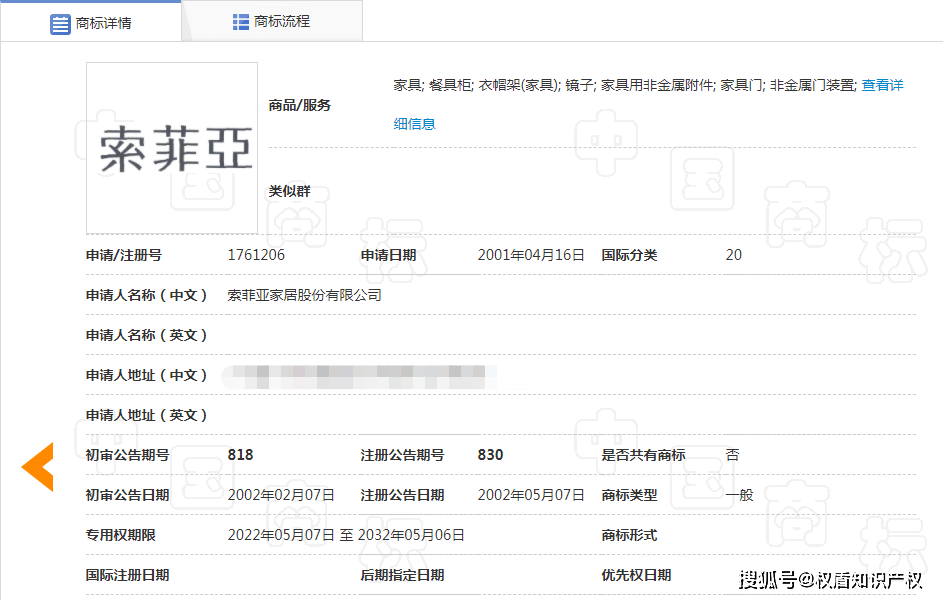Screen dimensions: 943x600
Task: Select application date 2001年04月16日
Action: [x=531, y=255]
